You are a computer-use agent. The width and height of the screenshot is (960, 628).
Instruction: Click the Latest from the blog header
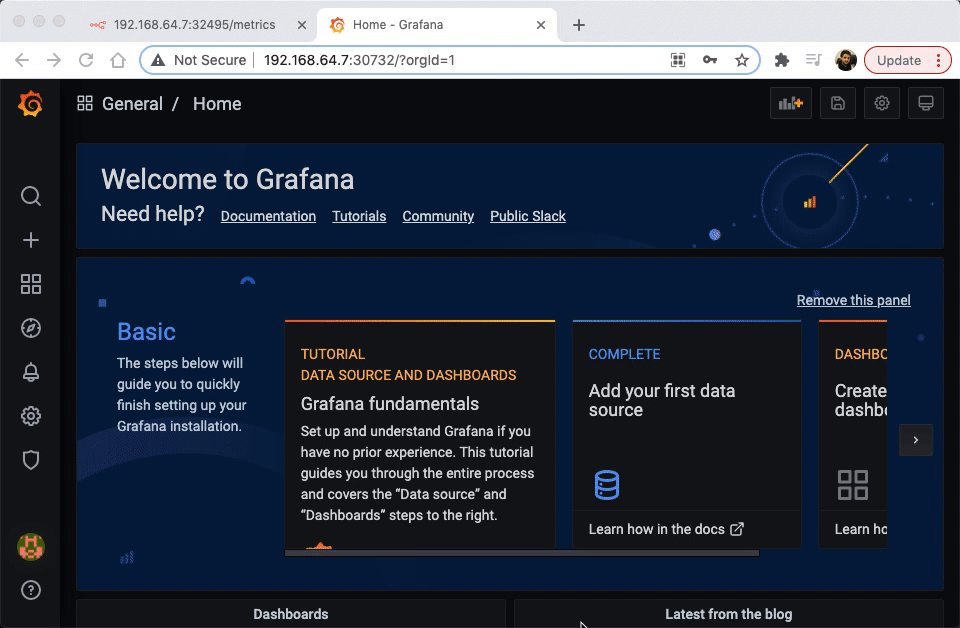point(729,614)
